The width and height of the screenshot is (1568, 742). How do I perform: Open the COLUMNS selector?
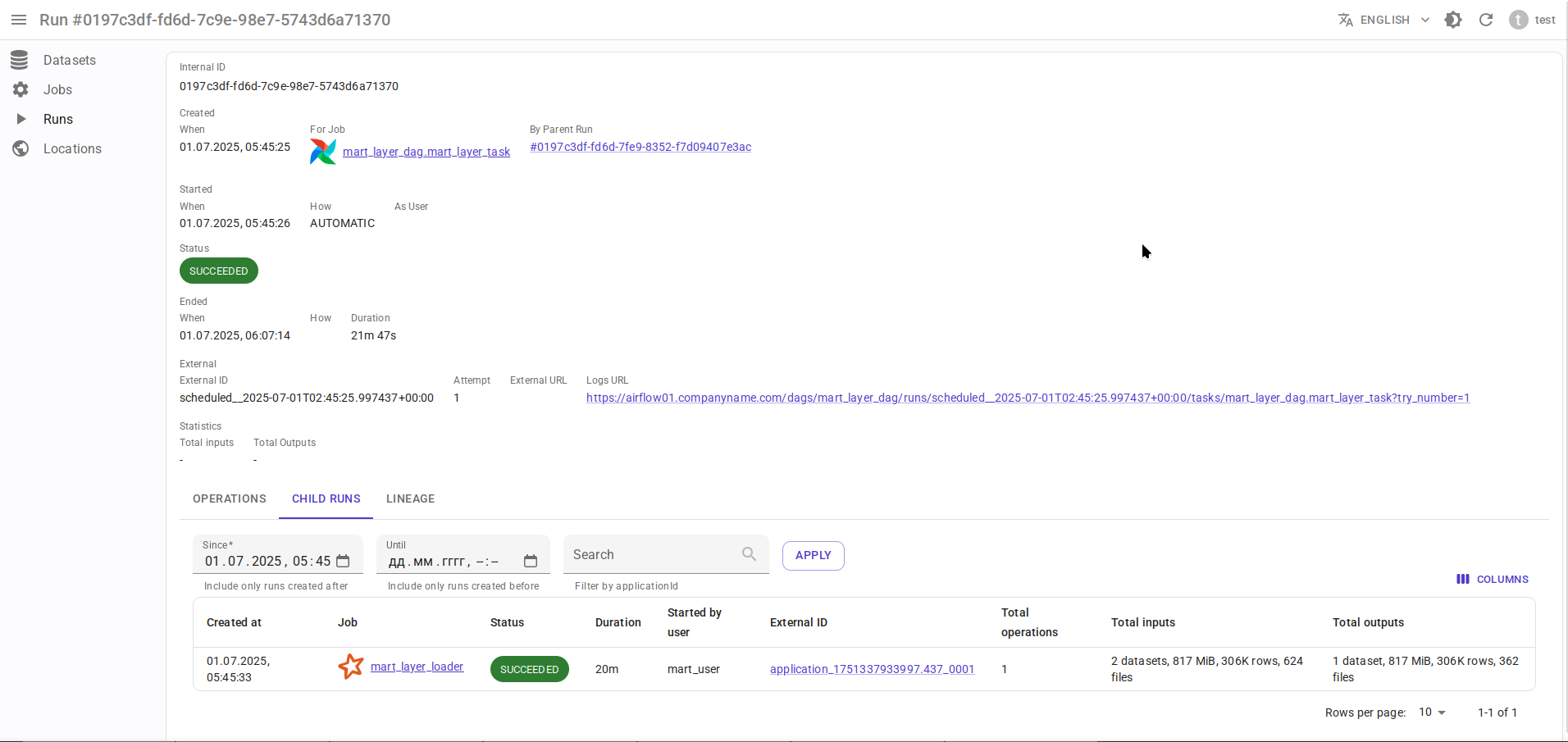pos(1493,579)
